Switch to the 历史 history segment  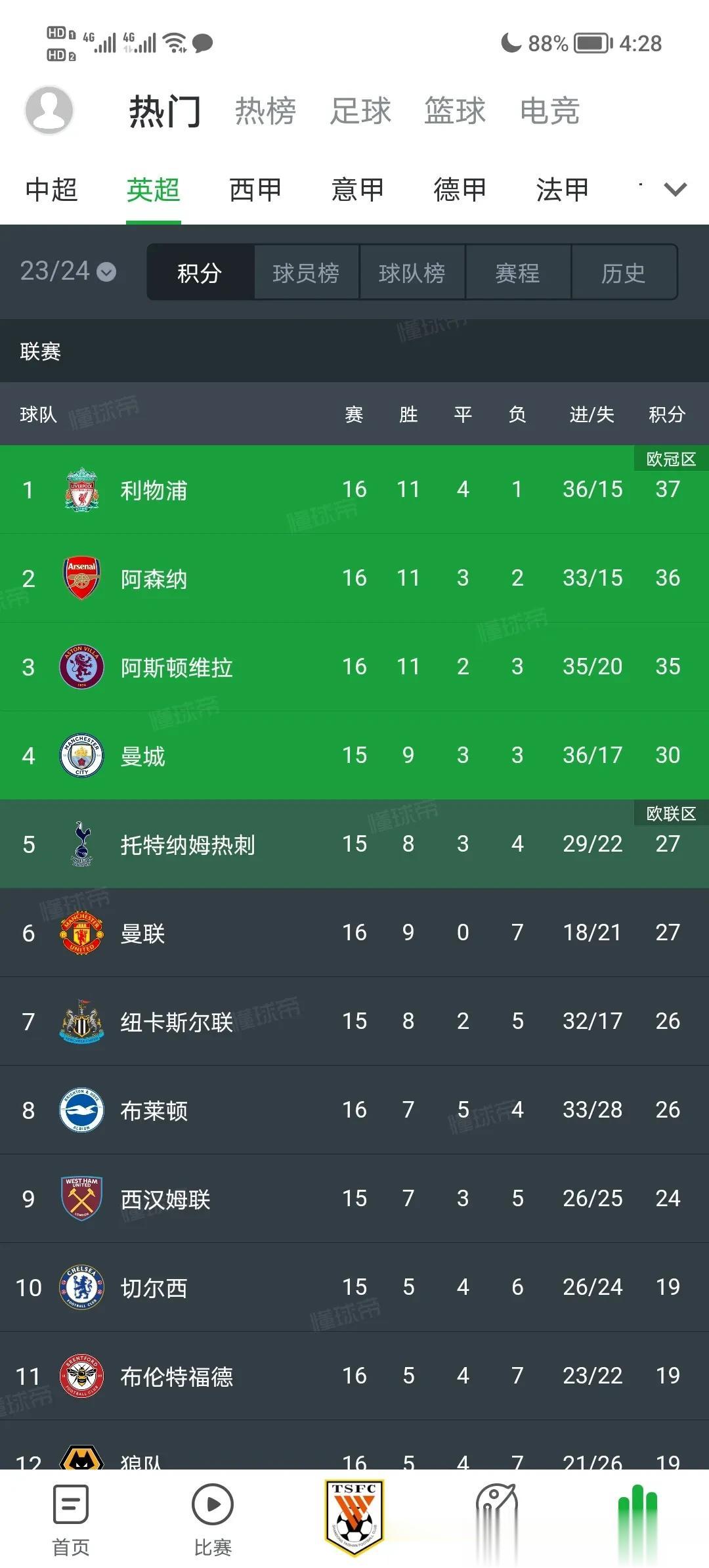coord(624,272)
